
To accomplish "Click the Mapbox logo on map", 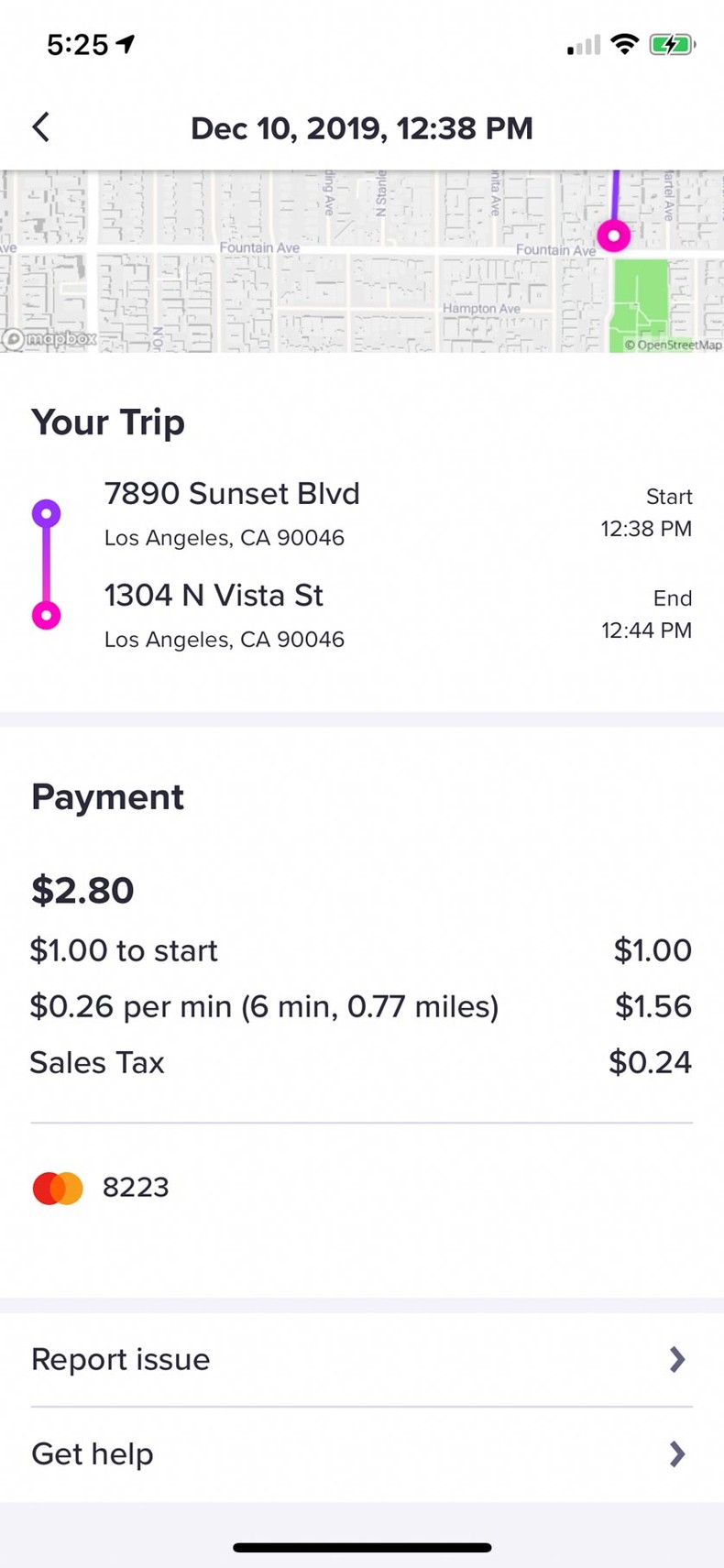I will click(x=49, y=339).
